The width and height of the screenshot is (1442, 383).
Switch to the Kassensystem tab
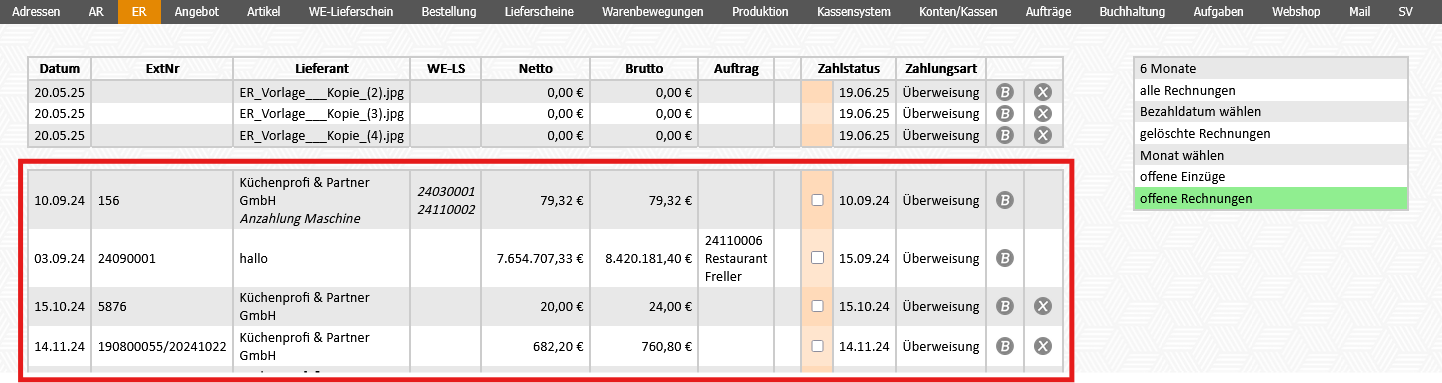click(x=850, y=12)
